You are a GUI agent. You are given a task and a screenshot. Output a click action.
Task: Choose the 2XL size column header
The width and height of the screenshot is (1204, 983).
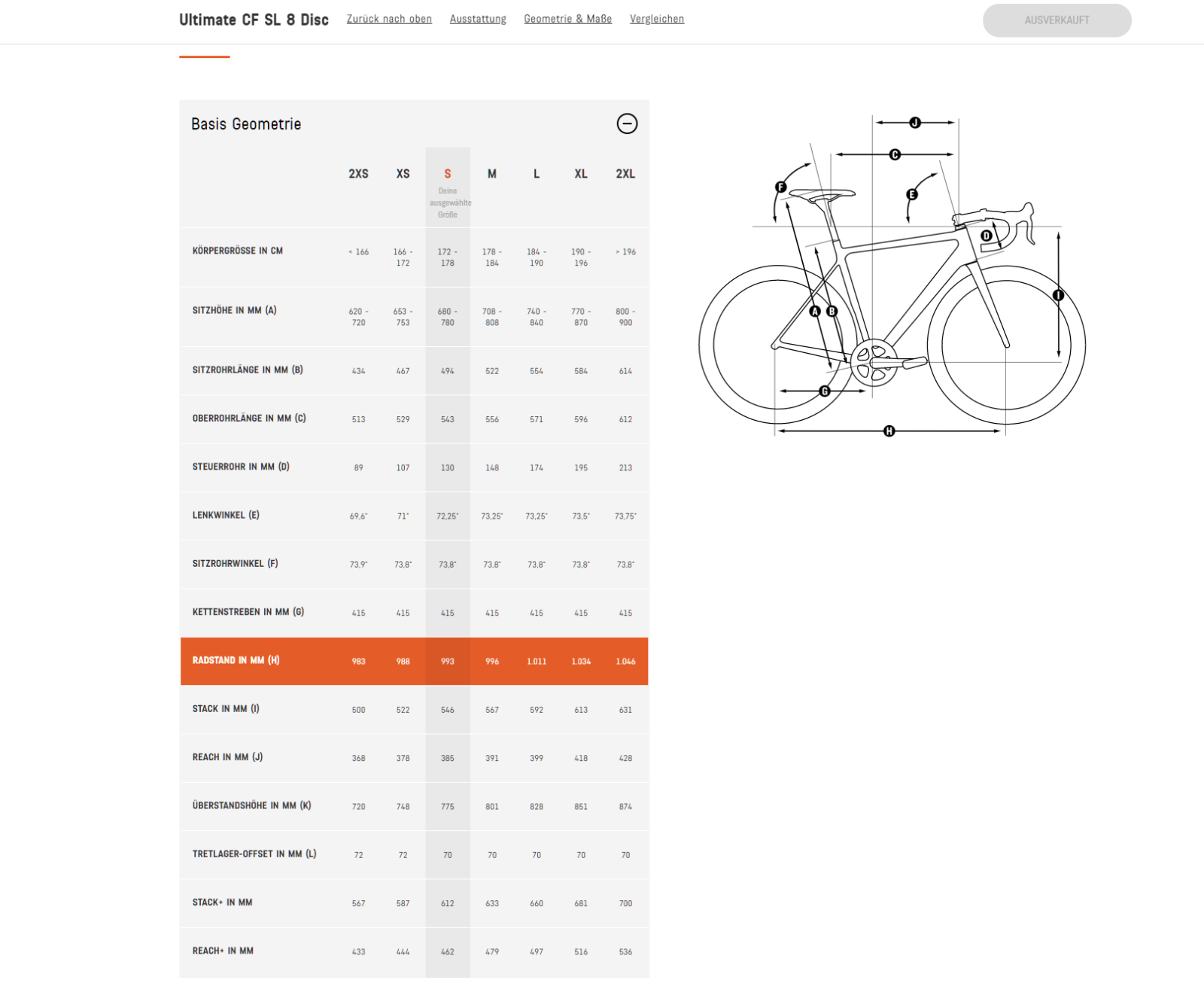(x=625, y=174)
